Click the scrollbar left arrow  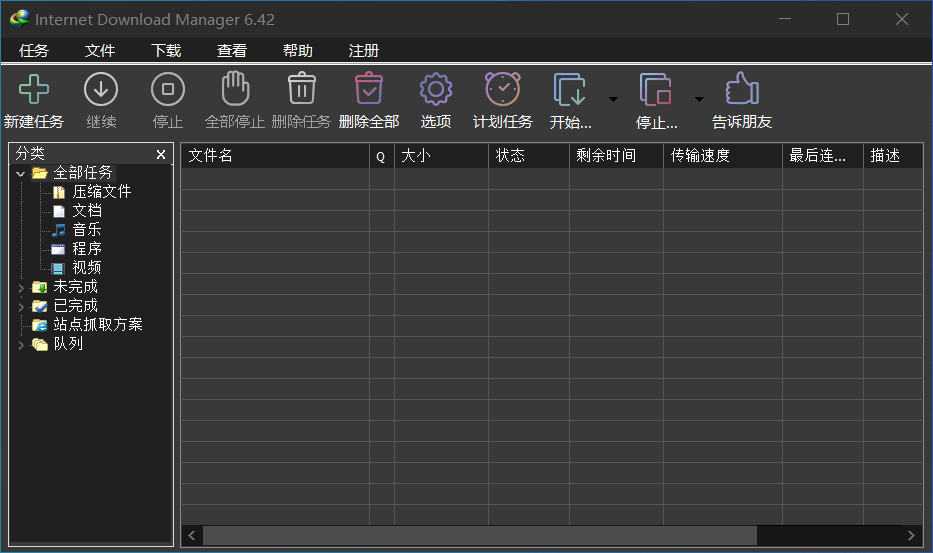(x=192, y=535)
